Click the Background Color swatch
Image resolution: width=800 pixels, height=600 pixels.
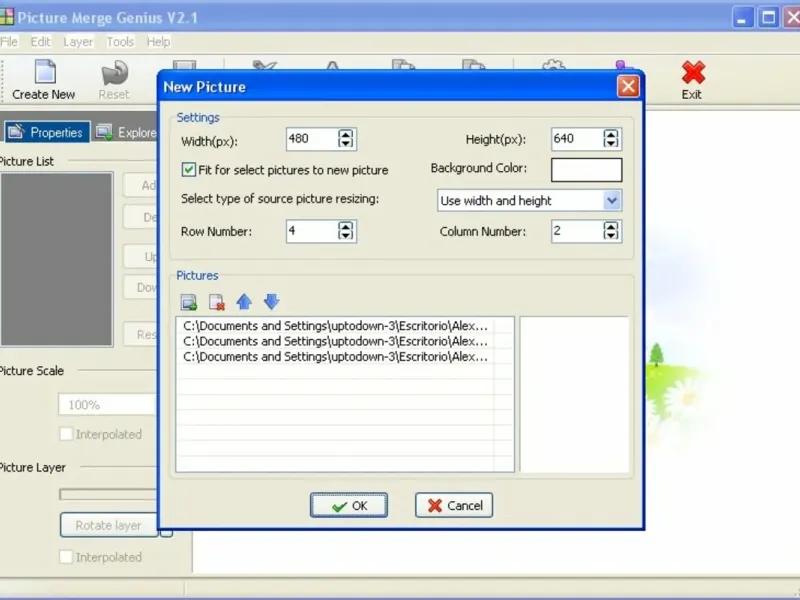(587, 170)
